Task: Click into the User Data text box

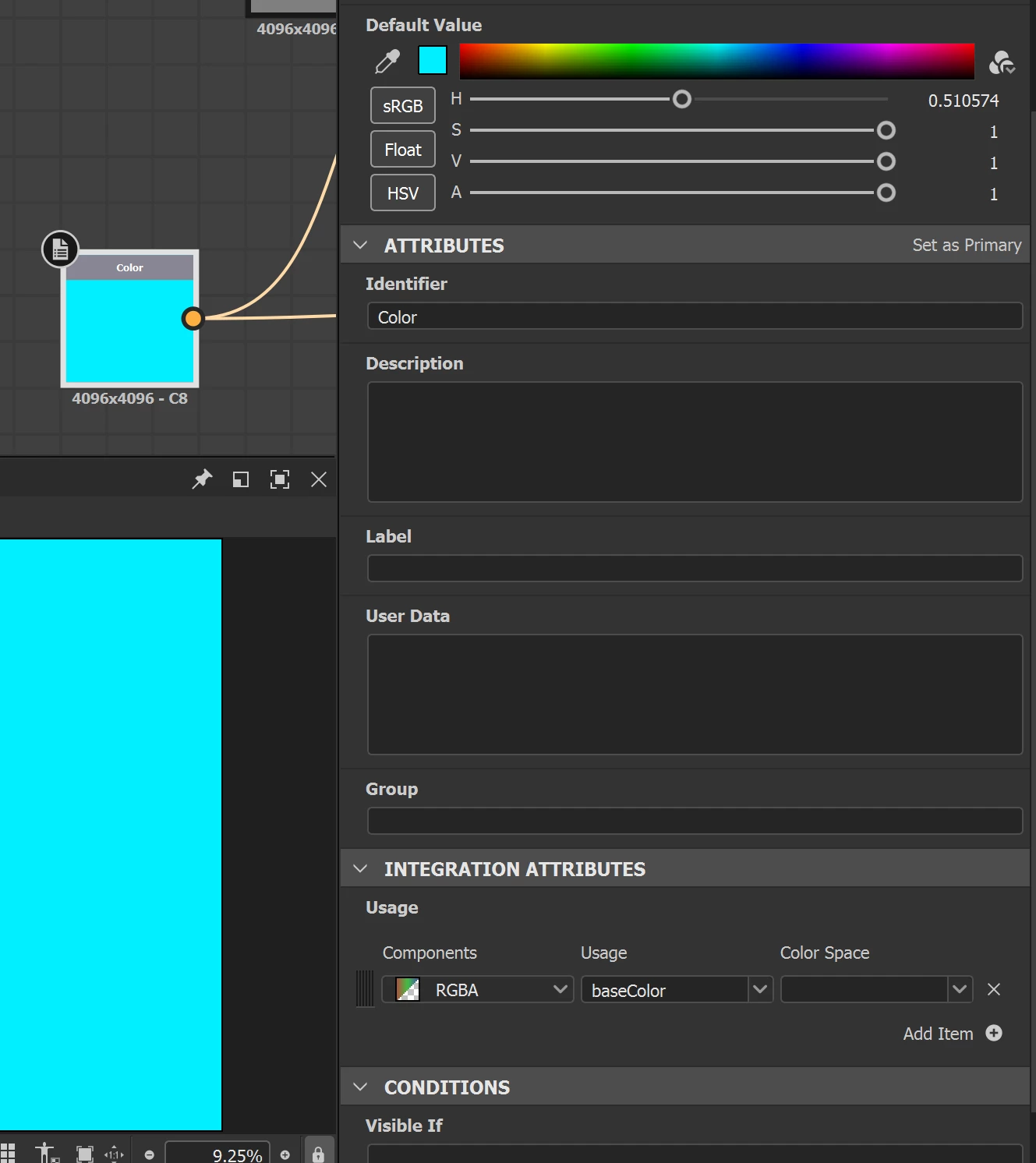Action: (x=695, y=695)
